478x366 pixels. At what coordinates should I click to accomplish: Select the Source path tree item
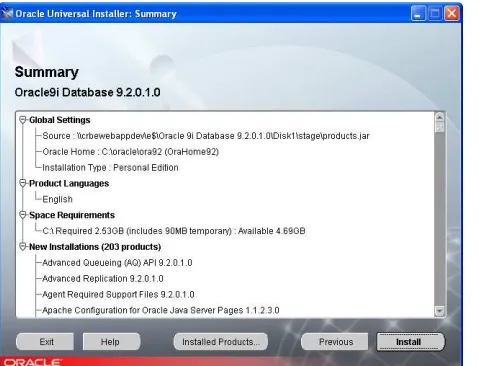tap(206, 136)
